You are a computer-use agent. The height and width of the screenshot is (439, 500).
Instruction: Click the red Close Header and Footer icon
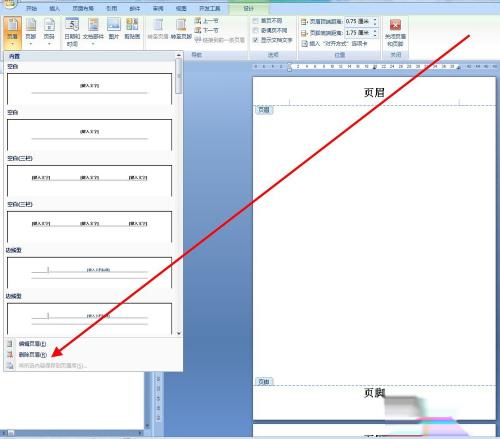395,32
